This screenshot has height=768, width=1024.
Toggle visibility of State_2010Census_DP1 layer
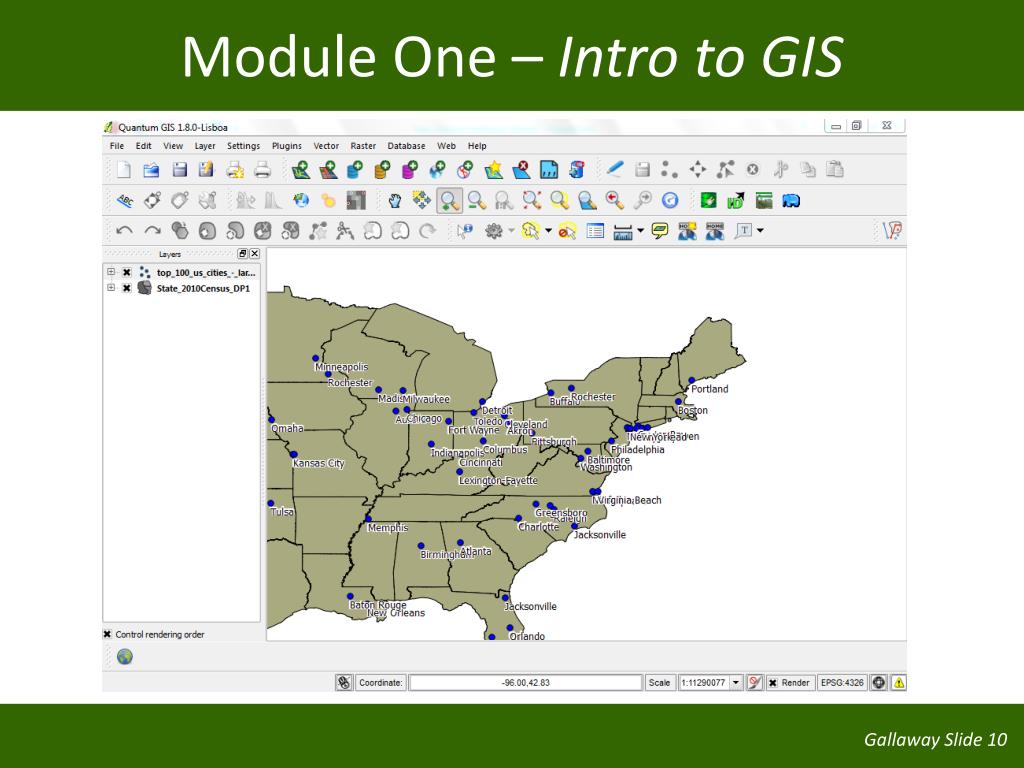(x=127, y=288)
